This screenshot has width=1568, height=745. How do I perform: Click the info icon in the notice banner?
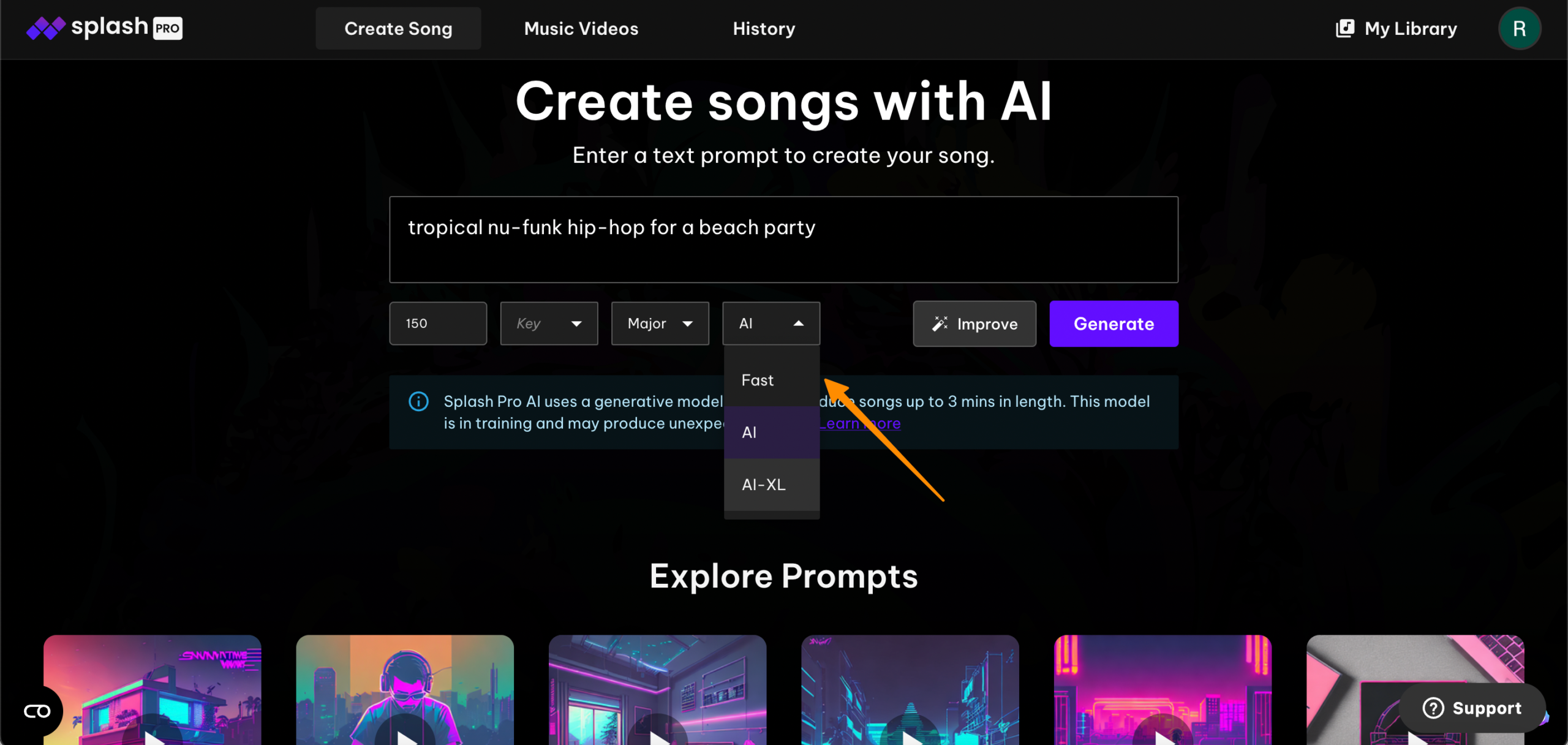pyautogui.click(x=418, y=401)
